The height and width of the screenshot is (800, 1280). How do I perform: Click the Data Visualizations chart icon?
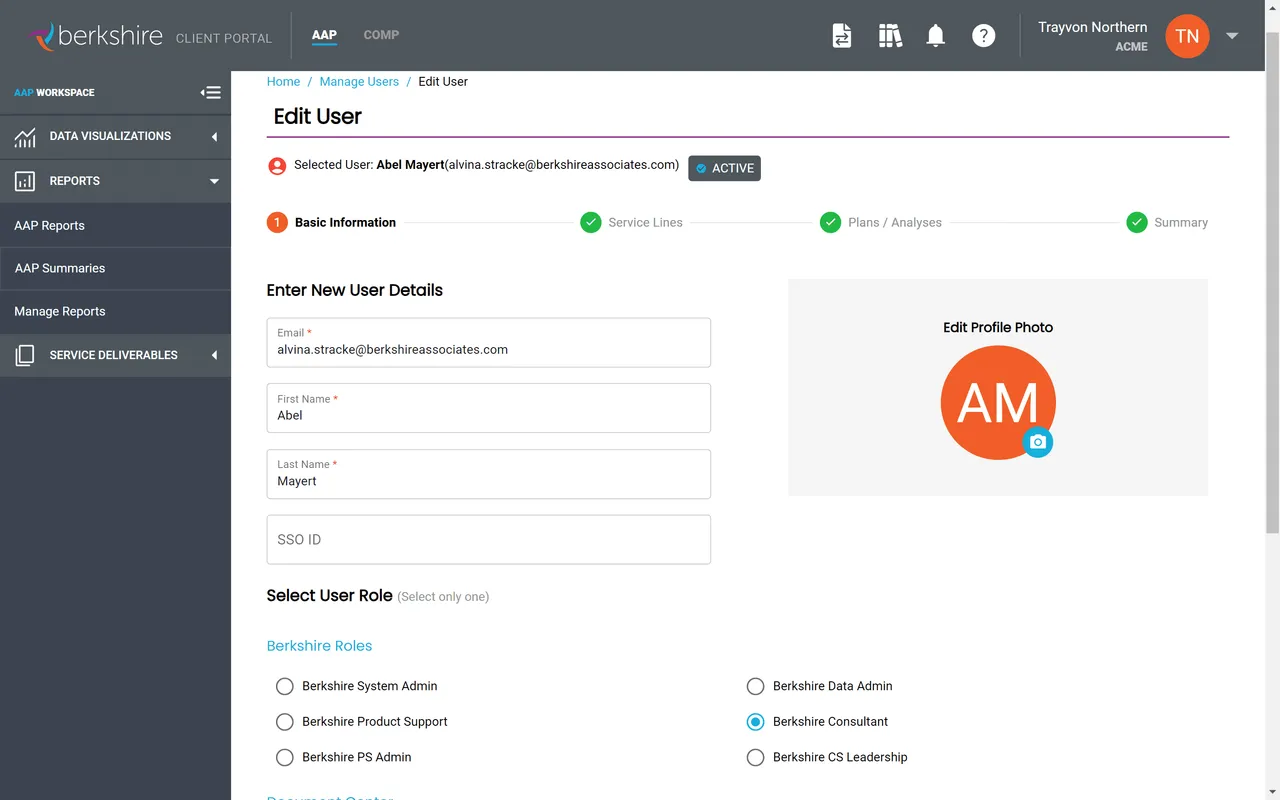pos(24,136)
